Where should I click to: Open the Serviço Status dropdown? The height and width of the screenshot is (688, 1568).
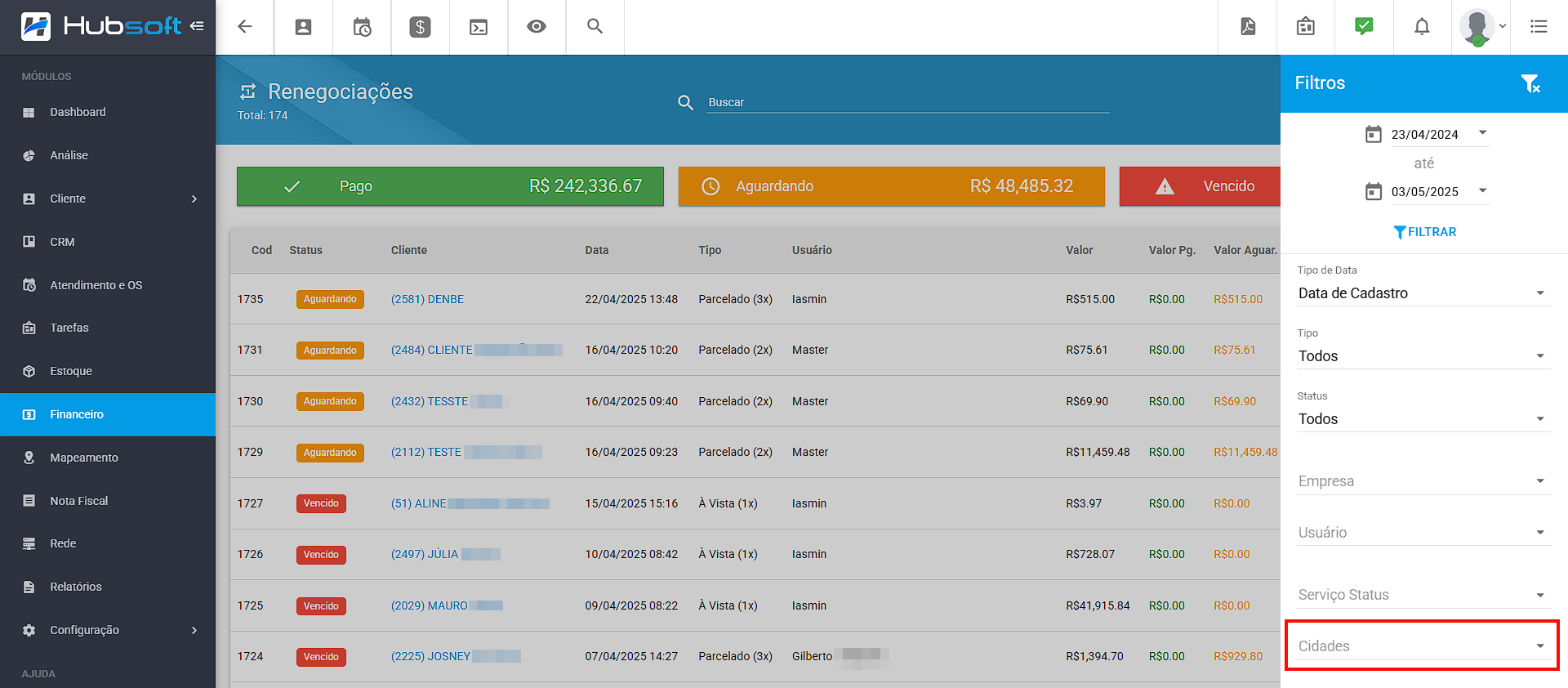[x=1423, y=595]
